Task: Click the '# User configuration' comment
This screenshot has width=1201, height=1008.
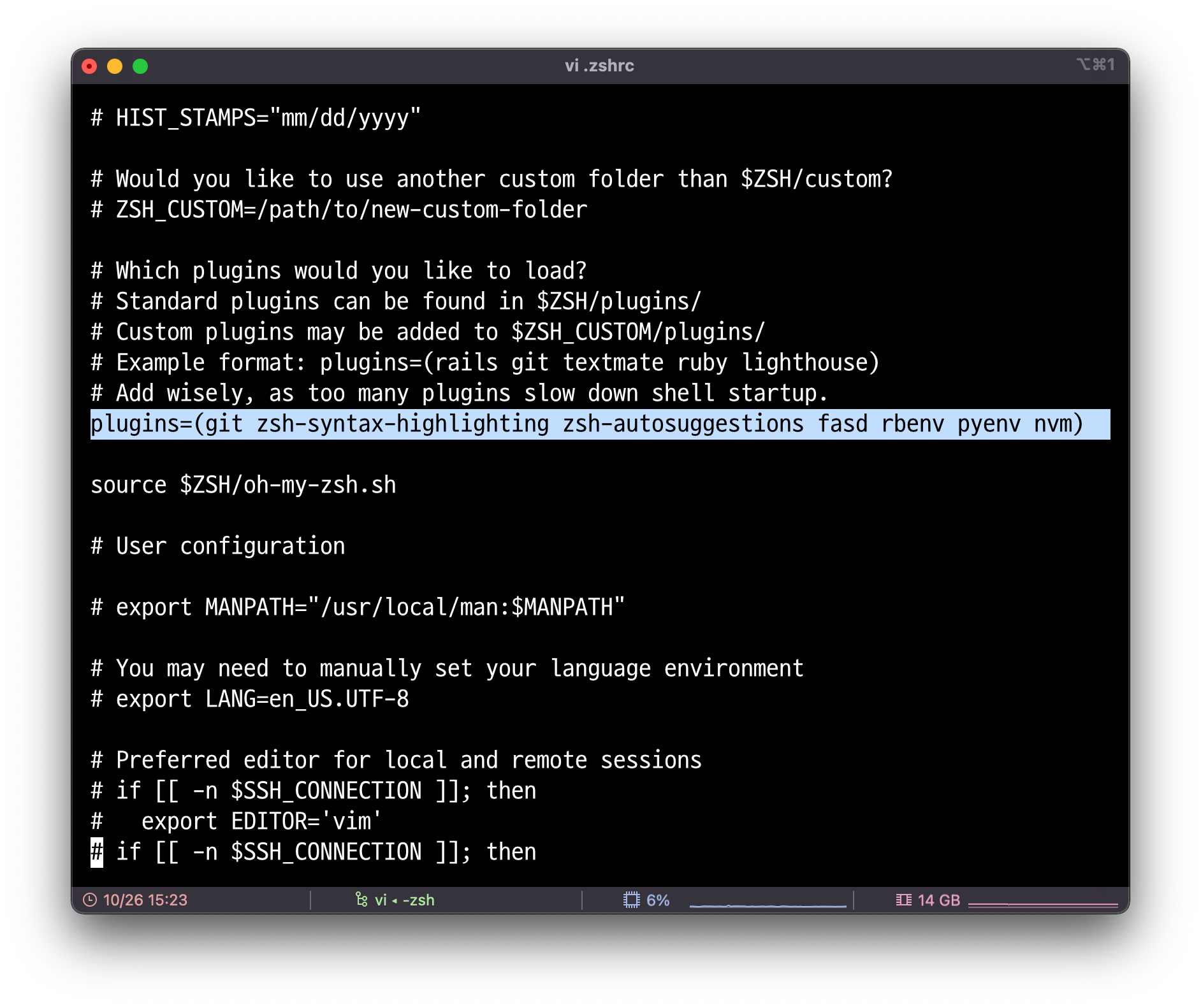Action: 217,546
